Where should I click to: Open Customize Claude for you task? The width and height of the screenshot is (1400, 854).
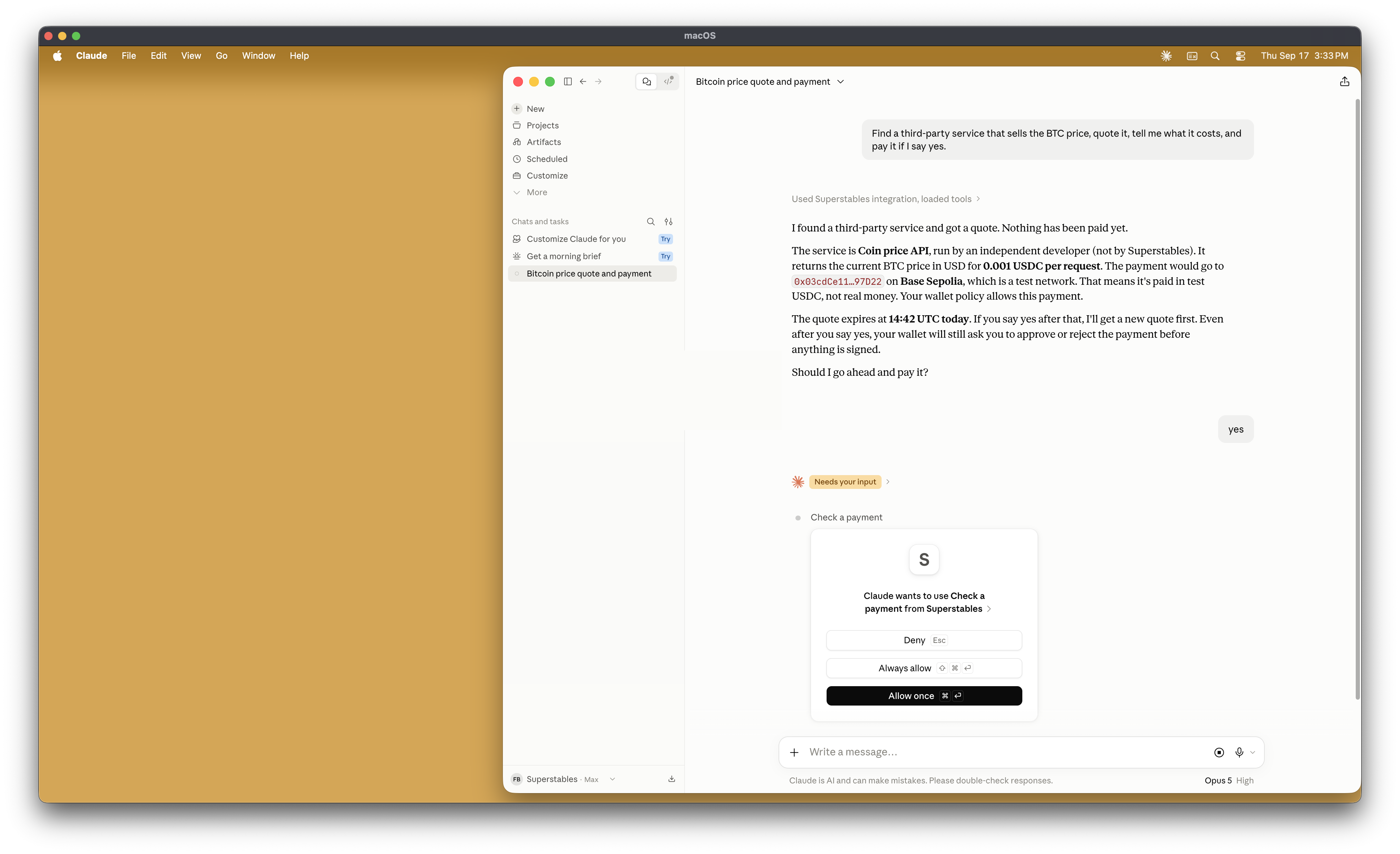[x=593, y=239]
